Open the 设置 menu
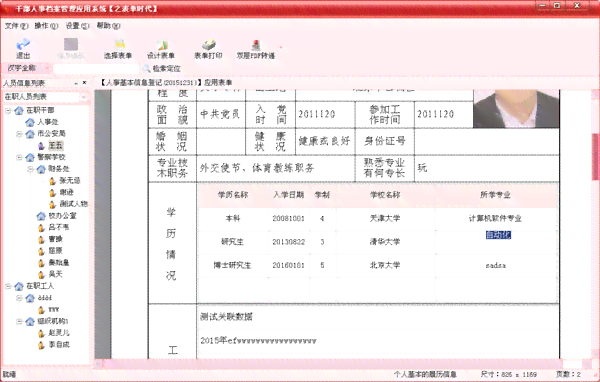The height and width of the screenshot is (382, 600). coord(77,26)
